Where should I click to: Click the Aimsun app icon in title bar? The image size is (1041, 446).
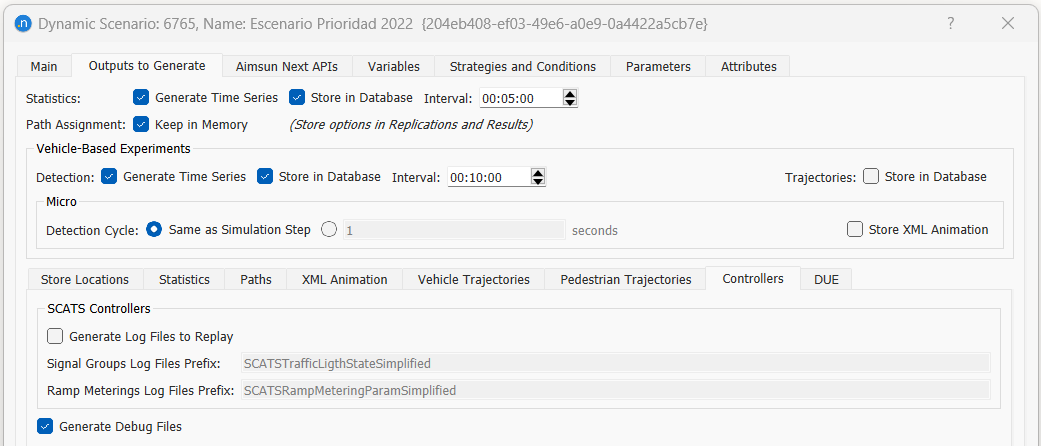point(22,23)
